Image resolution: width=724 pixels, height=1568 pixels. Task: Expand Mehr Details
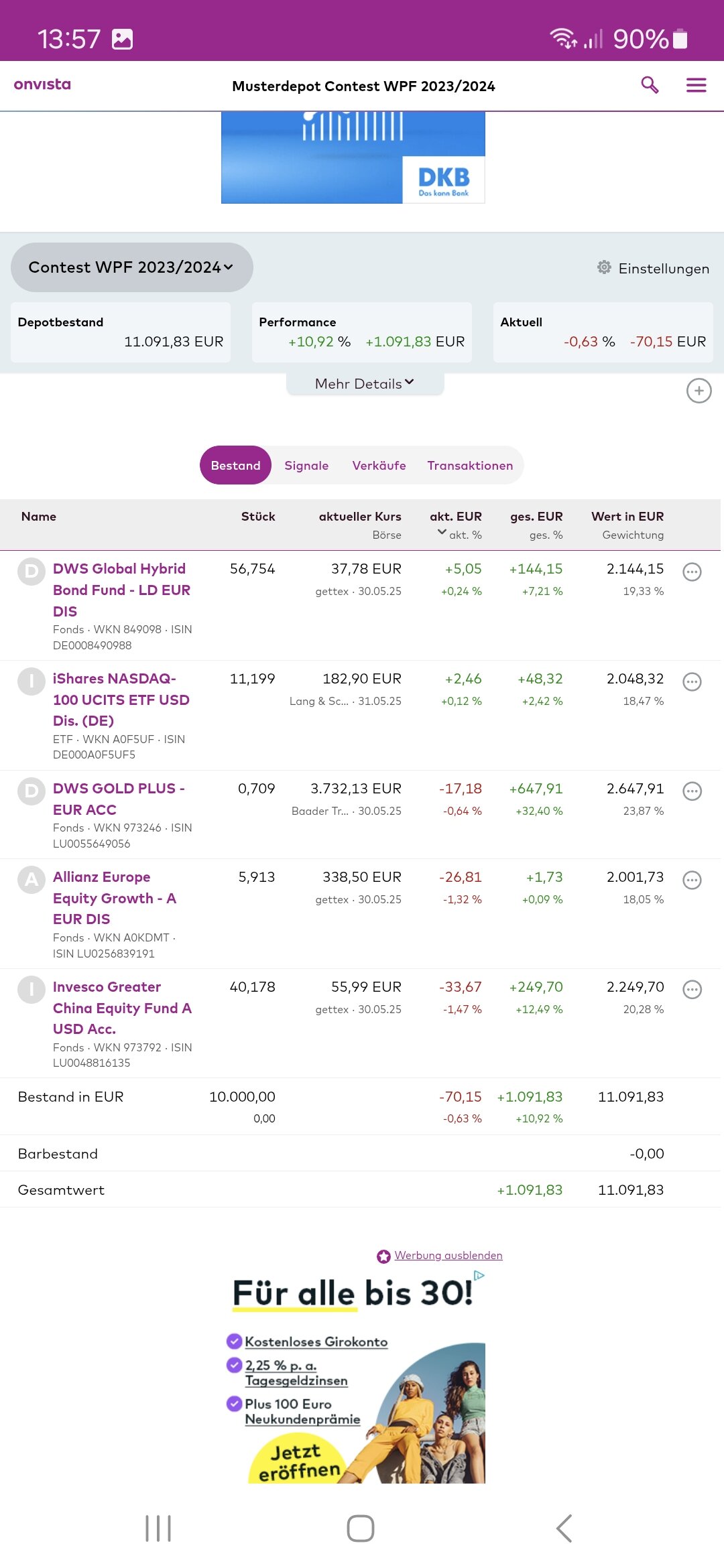point(365,383)
